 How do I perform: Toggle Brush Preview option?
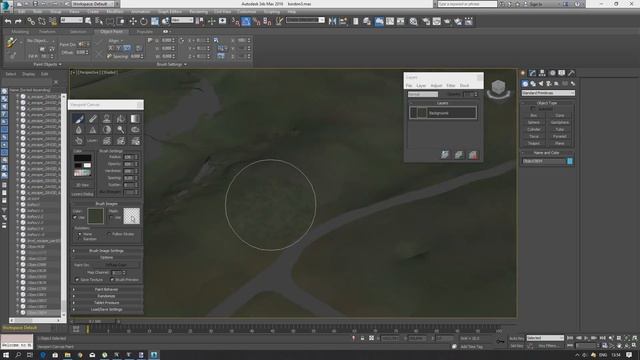point(112,280)
